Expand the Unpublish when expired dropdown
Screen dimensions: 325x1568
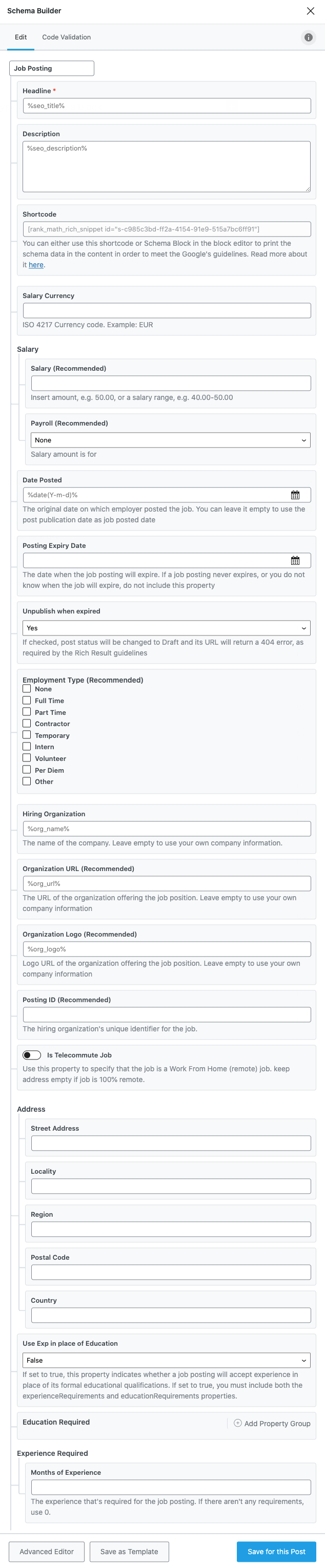[x=167, y=628]
